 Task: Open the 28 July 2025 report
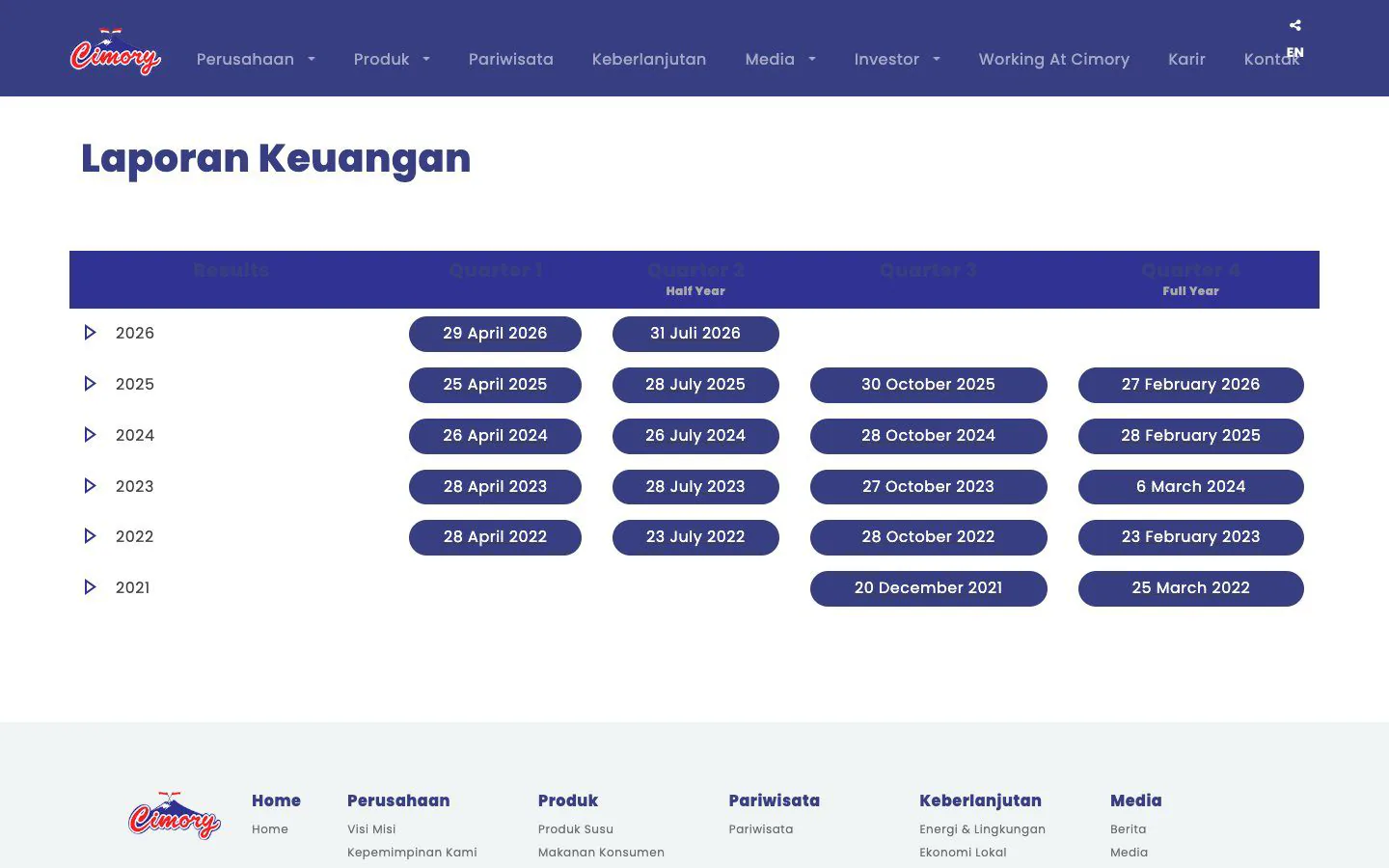coord(695,385)
